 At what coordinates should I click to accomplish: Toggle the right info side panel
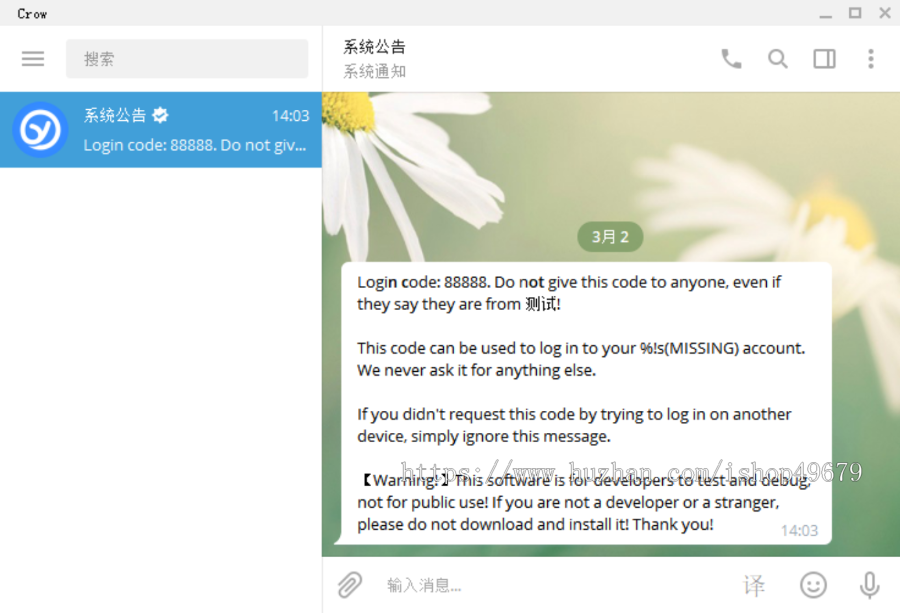pyautogui.click(x=824, y=59)
